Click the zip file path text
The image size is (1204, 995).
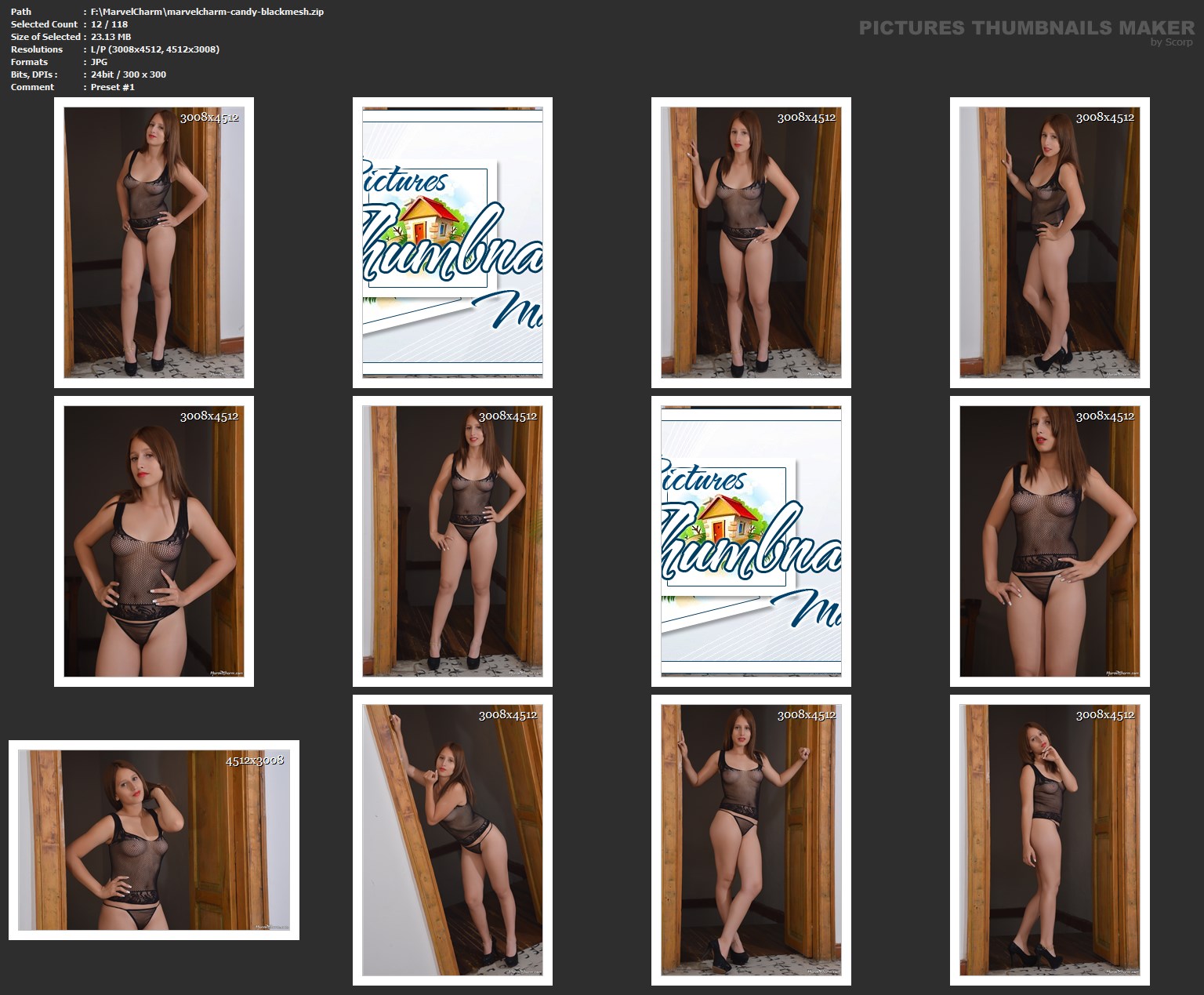[x=207, y=12]
